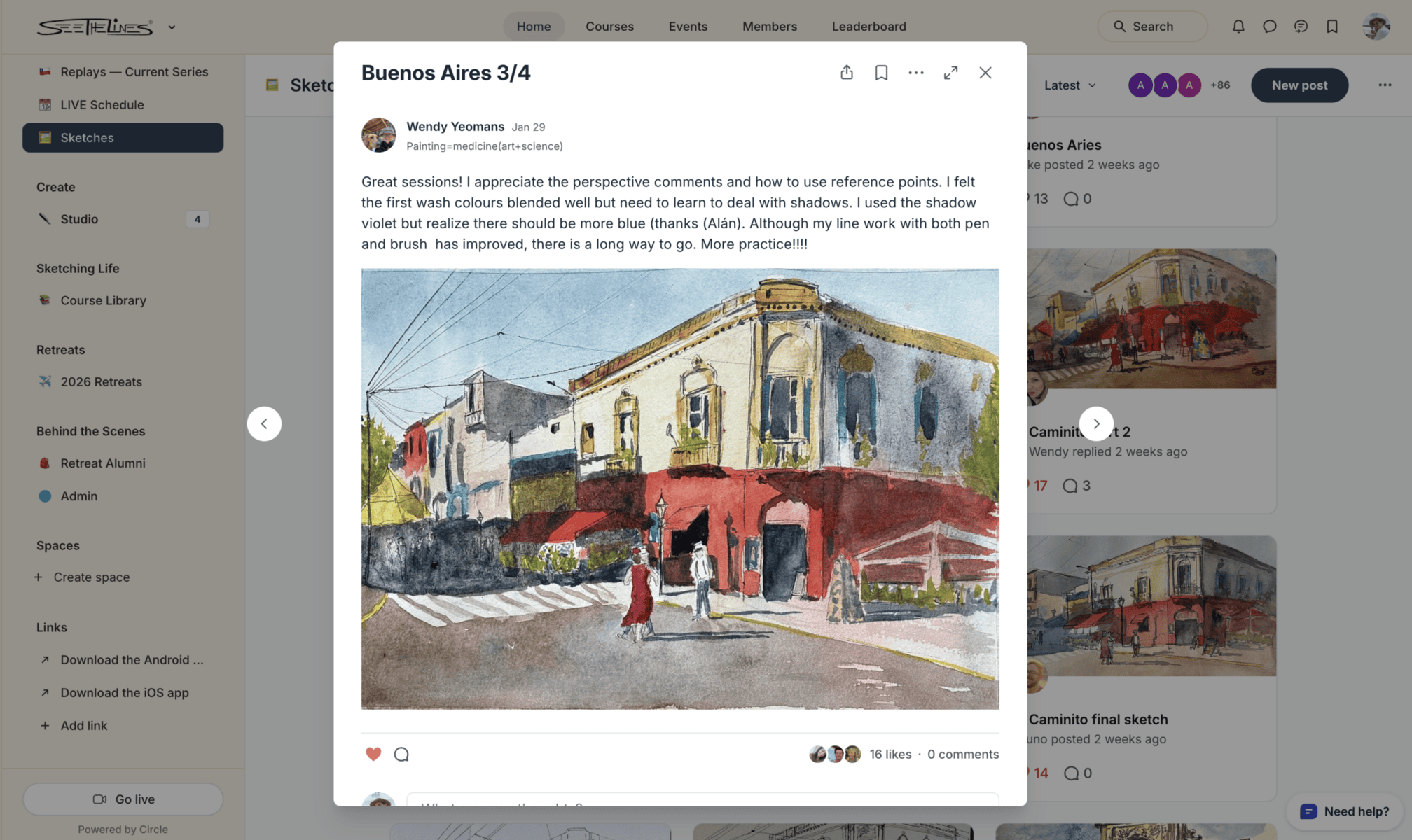This screenshot has height=840, width=1412.
Task: Go to the previous post arrow
Action: tap(264, 423)
